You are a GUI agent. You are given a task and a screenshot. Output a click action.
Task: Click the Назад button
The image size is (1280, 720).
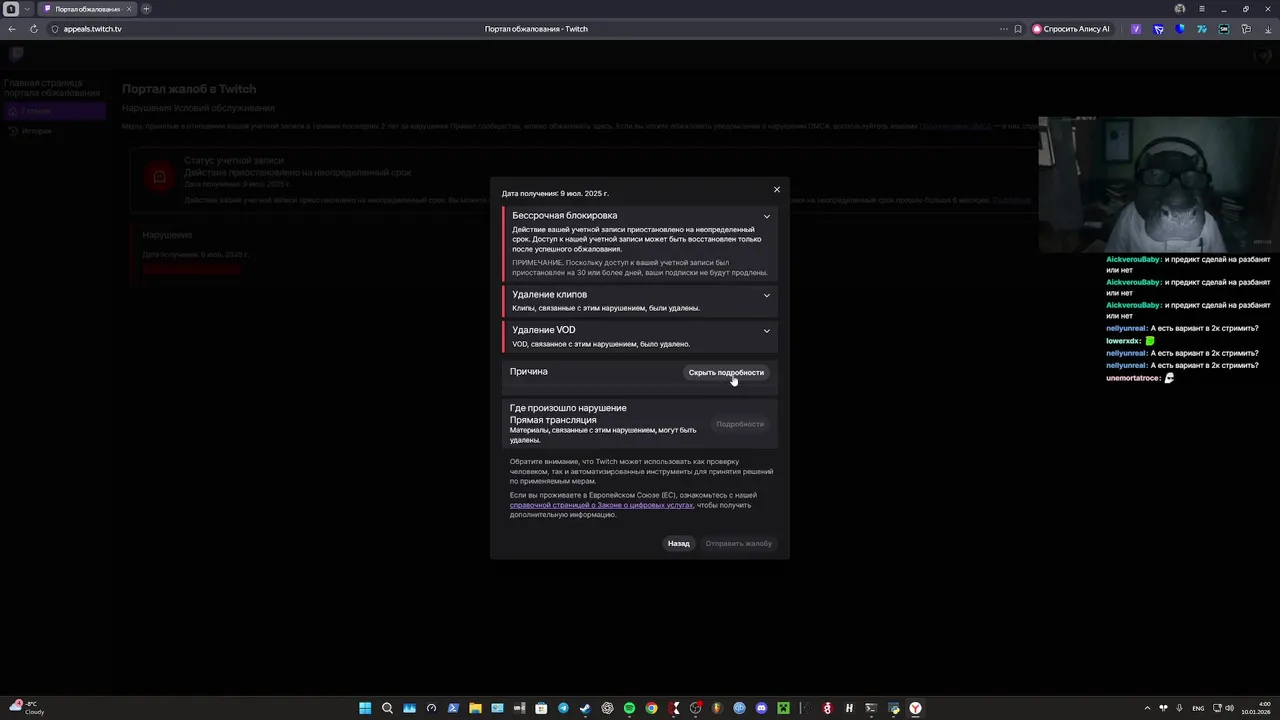tap(679, 544)
